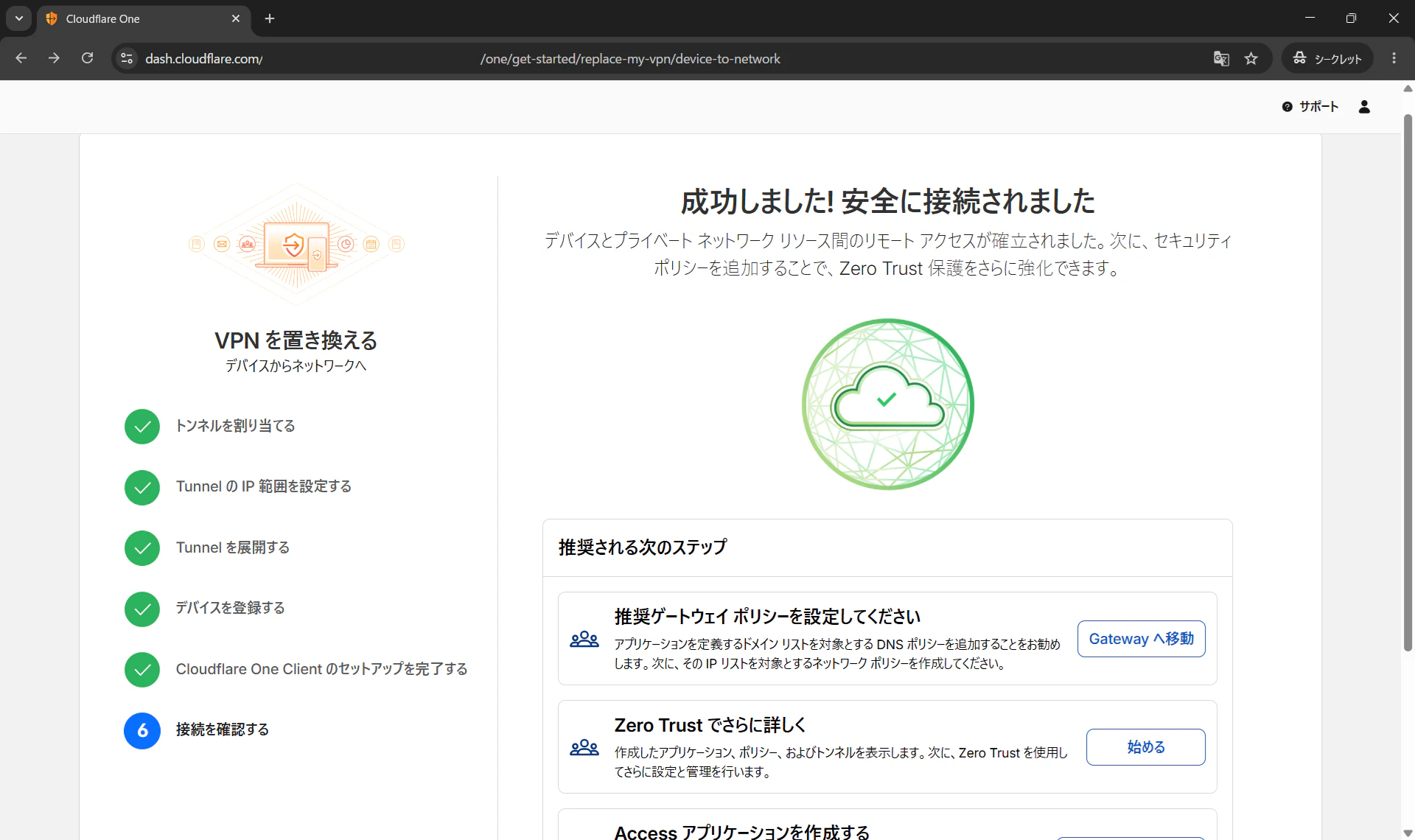Click the 推奨される次のステップ section header
The width and height of the screenshot is (1415, 840).
[643, 547]
